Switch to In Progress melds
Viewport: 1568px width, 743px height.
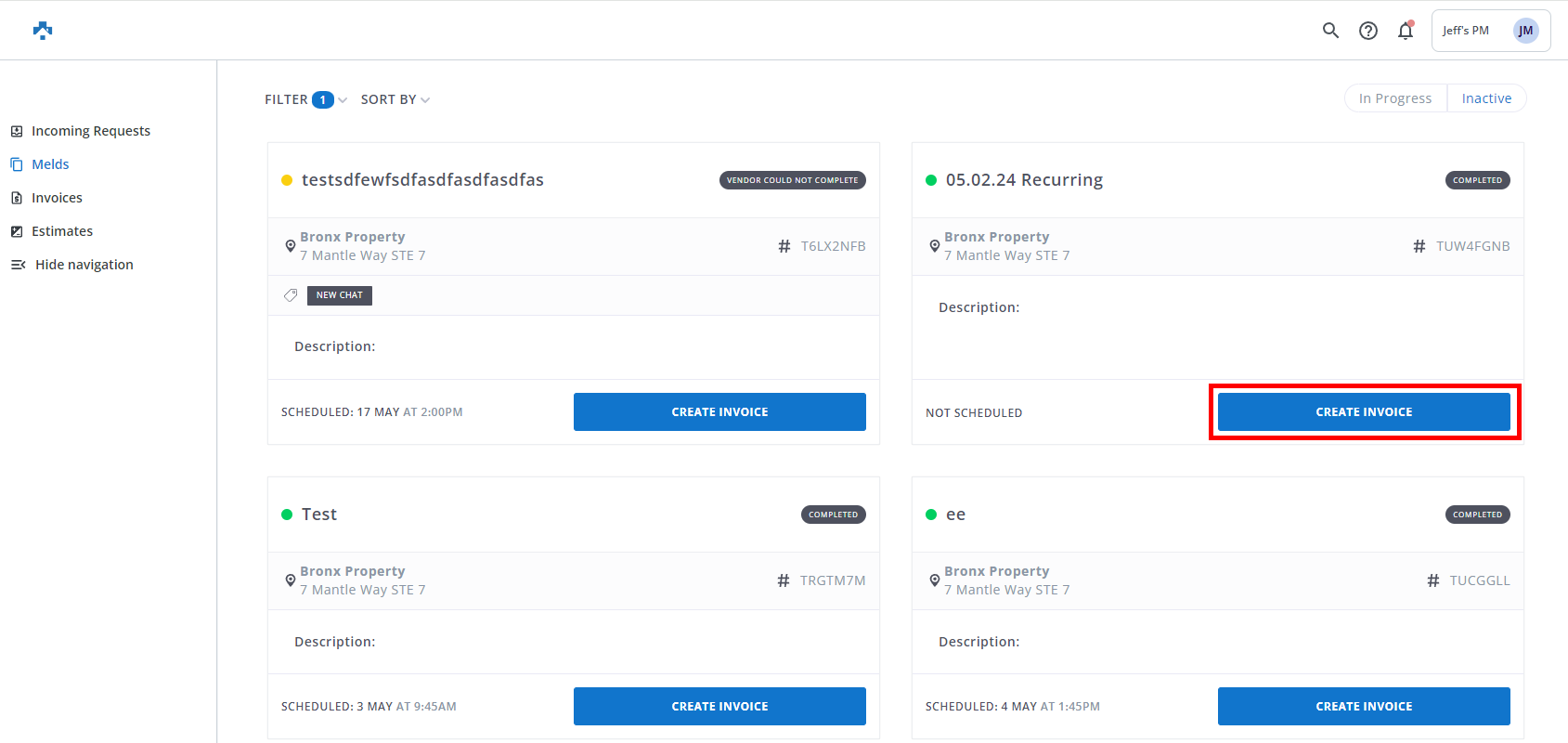point(1394,98)
